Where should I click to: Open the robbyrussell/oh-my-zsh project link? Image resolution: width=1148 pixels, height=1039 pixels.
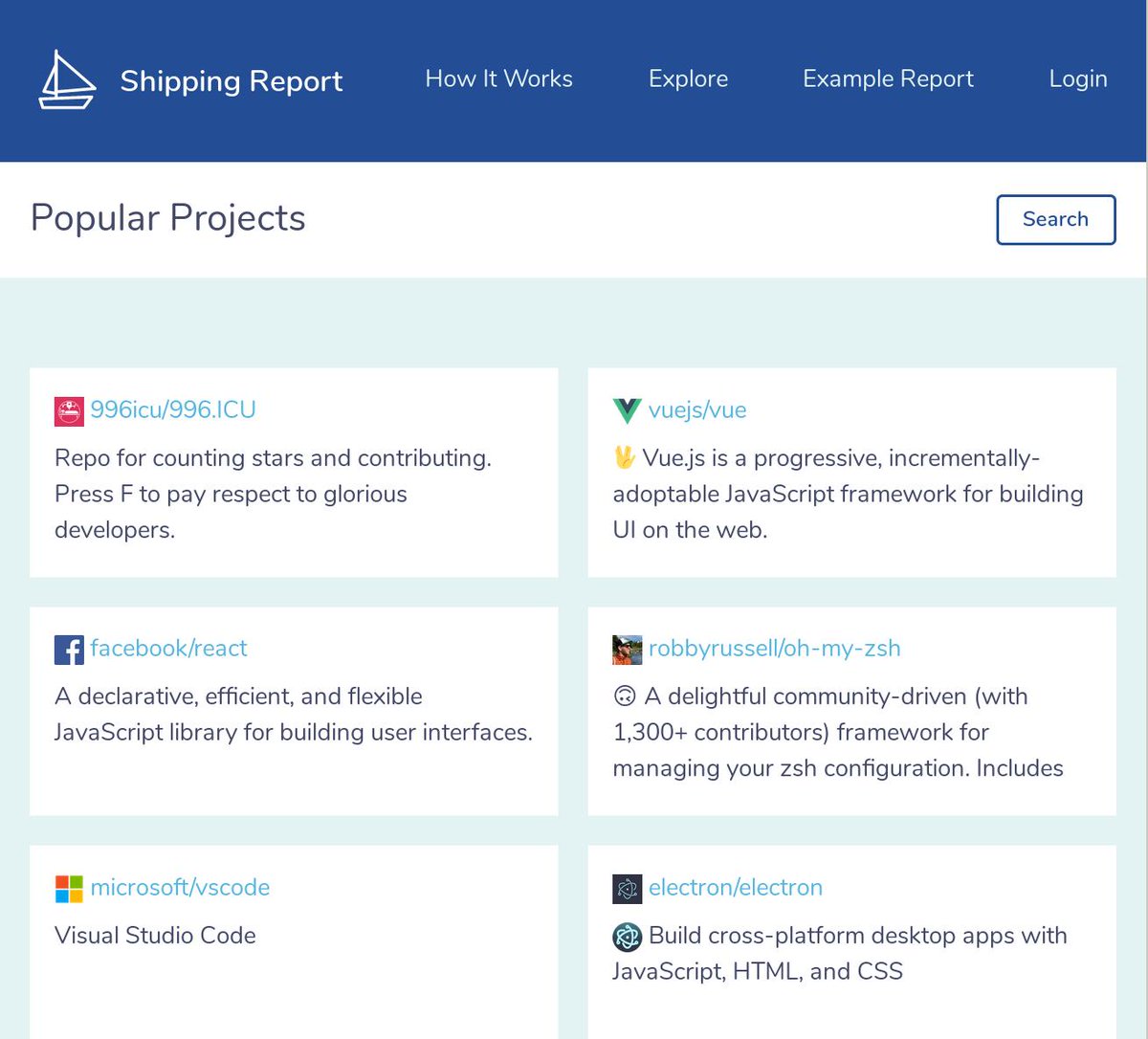[x=775, y=648]
